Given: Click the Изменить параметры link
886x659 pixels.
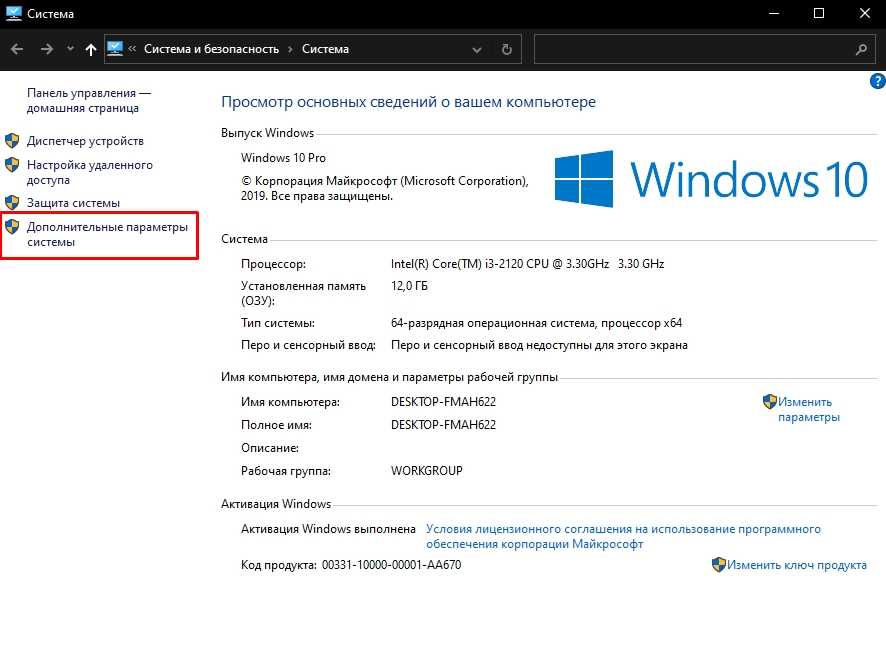Looking at the screenshot, I should tap(808, 409).
